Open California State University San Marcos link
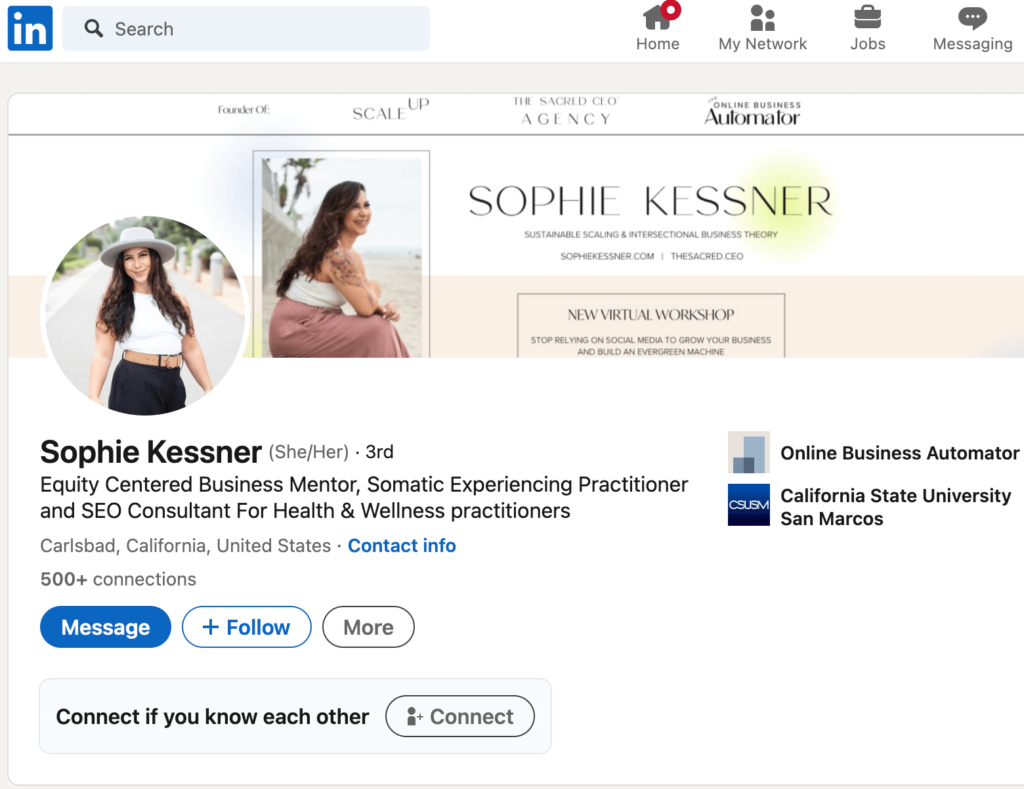 click(x=895, y=507)
